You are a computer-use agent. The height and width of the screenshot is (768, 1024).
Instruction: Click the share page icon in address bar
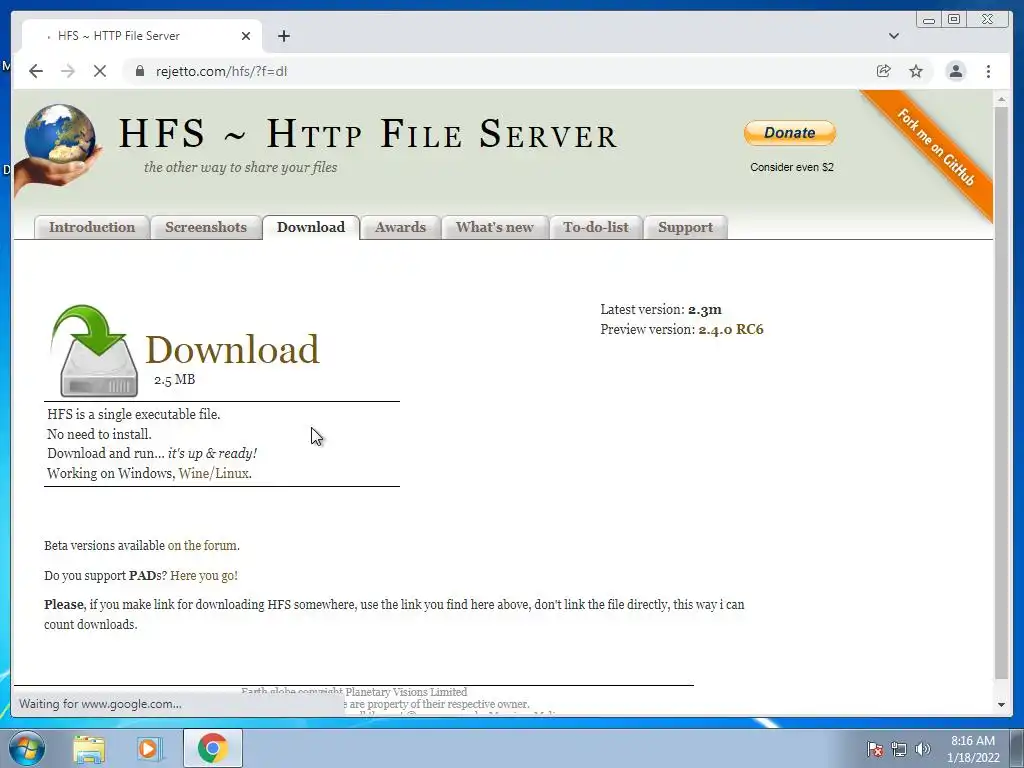click(x=883, y=71)
